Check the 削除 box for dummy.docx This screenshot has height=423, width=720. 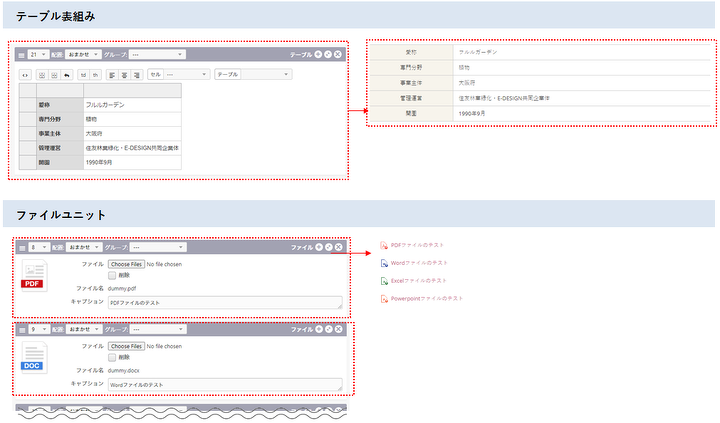point(112,357)
